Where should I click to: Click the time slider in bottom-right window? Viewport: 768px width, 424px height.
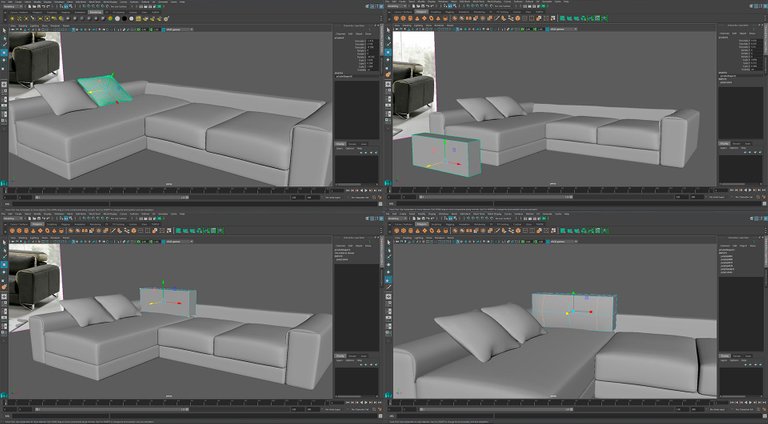point(553,402)
